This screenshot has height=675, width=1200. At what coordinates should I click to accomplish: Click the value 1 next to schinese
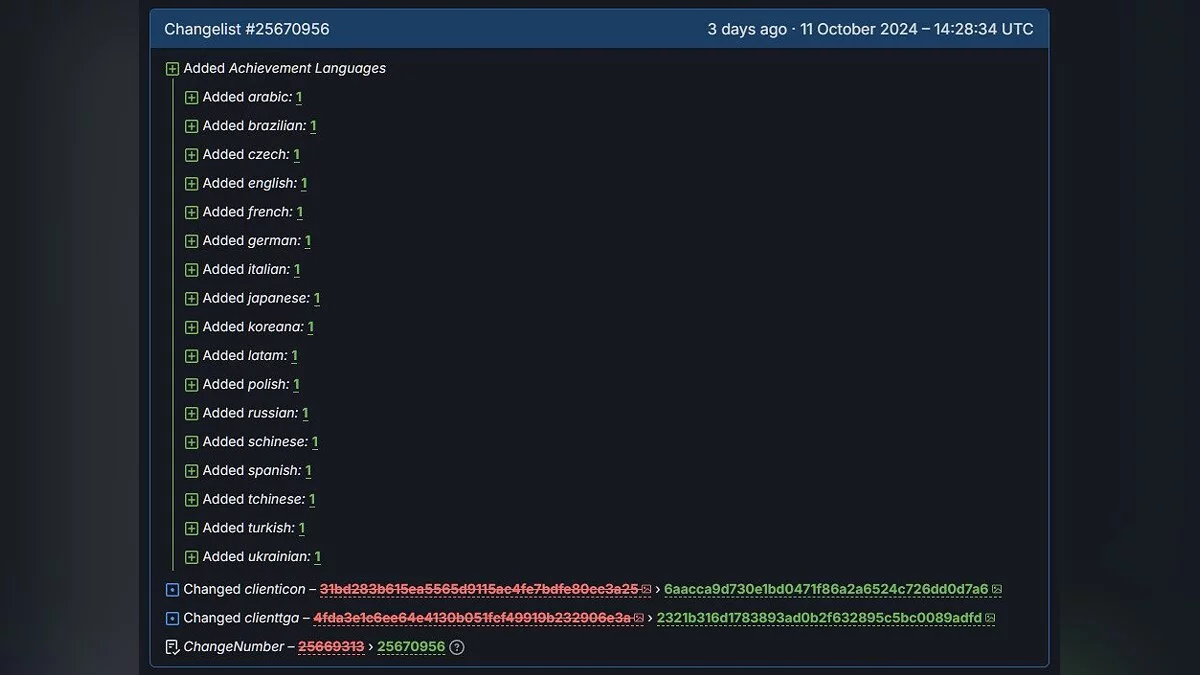coord(315,442)
